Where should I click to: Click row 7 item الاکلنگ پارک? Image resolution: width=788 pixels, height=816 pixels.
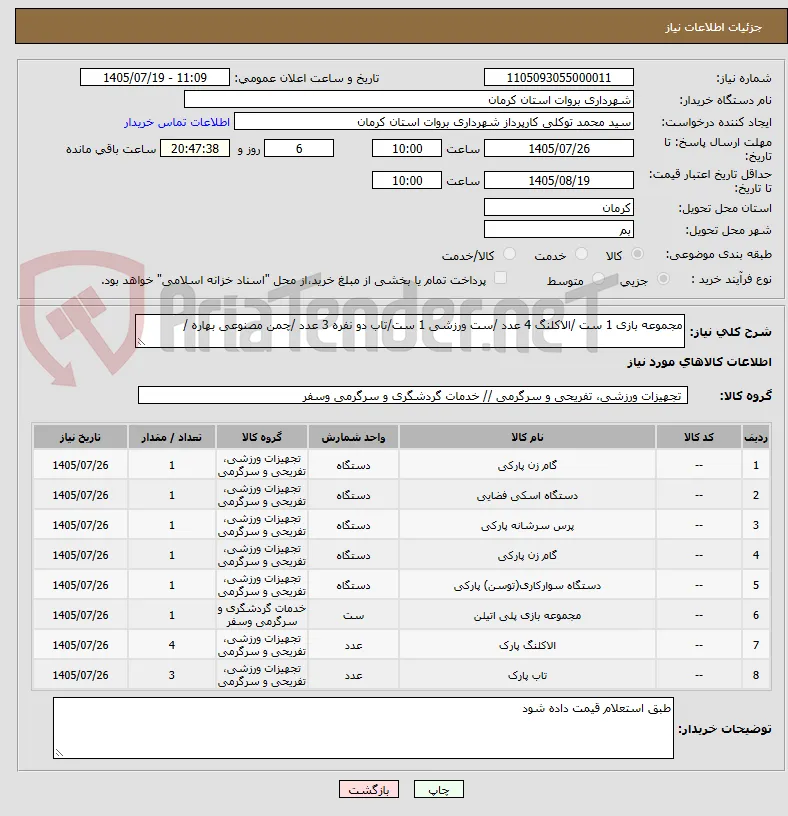coord(527,645)
